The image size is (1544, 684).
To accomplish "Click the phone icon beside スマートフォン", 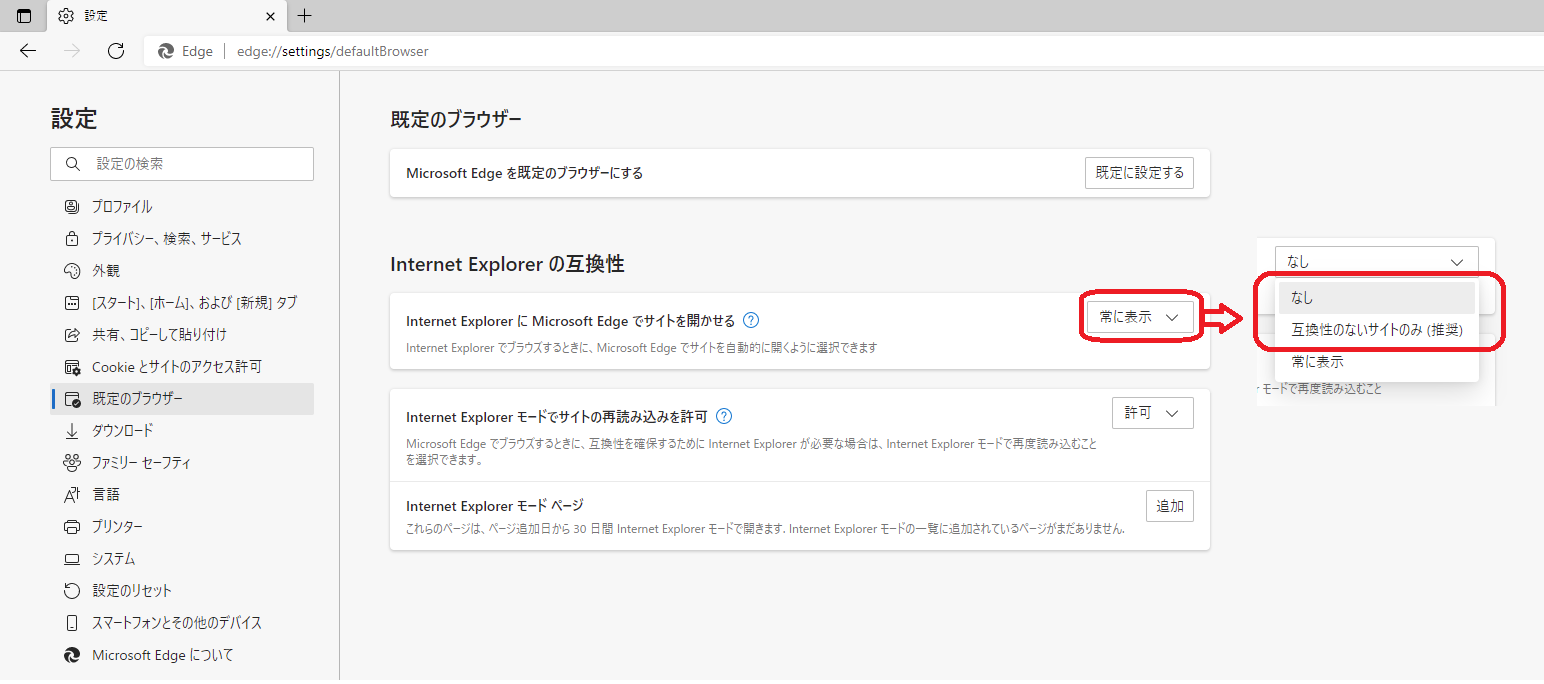I will [72, 623].
